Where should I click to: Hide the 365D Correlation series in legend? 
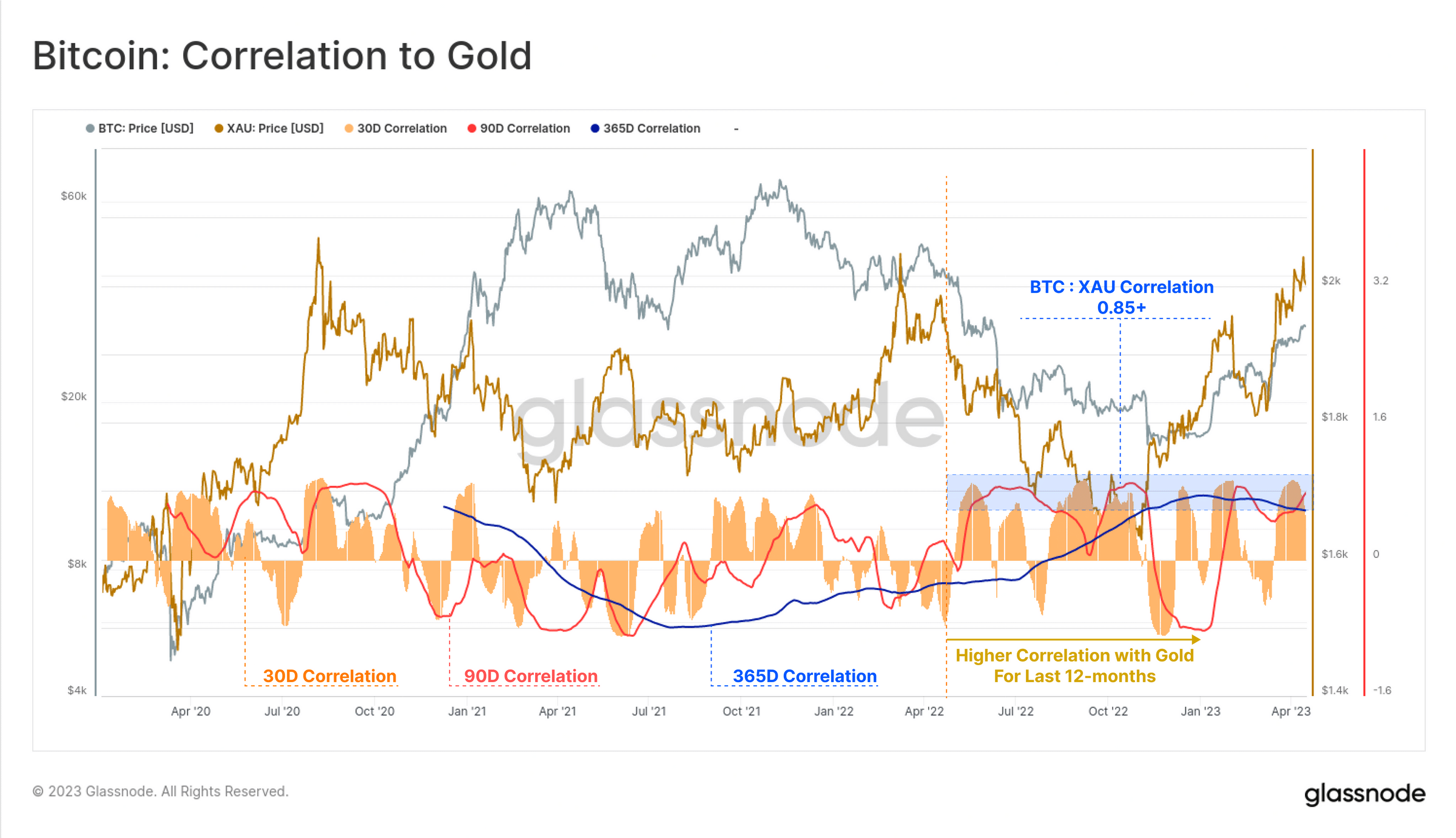[x=645, y=129]
